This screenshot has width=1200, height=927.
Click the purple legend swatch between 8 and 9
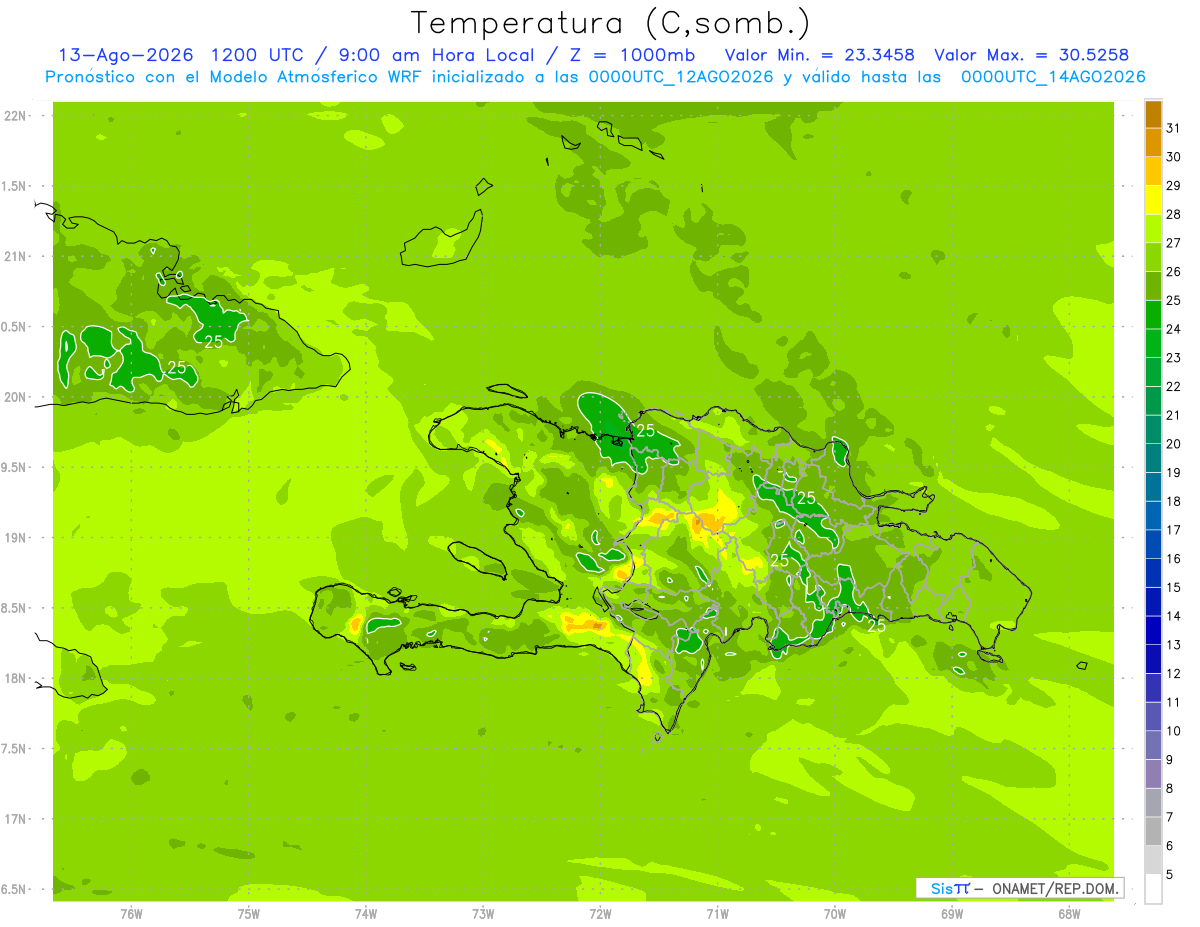[1153, 774]
